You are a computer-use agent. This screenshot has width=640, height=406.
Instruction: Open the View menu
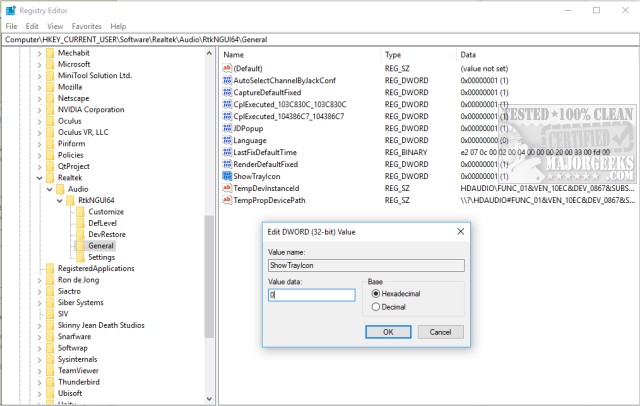55,26
